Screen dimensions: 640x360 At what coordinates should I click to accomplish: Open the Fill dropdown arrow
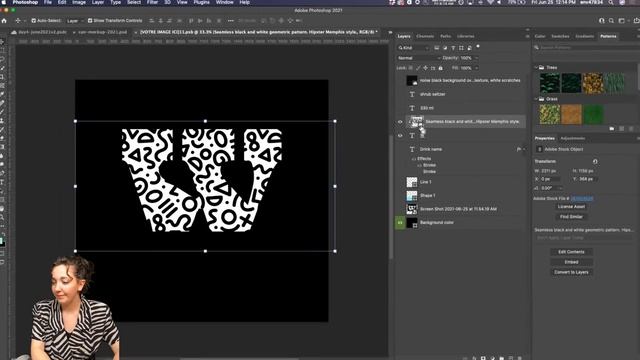pos(476,68)
